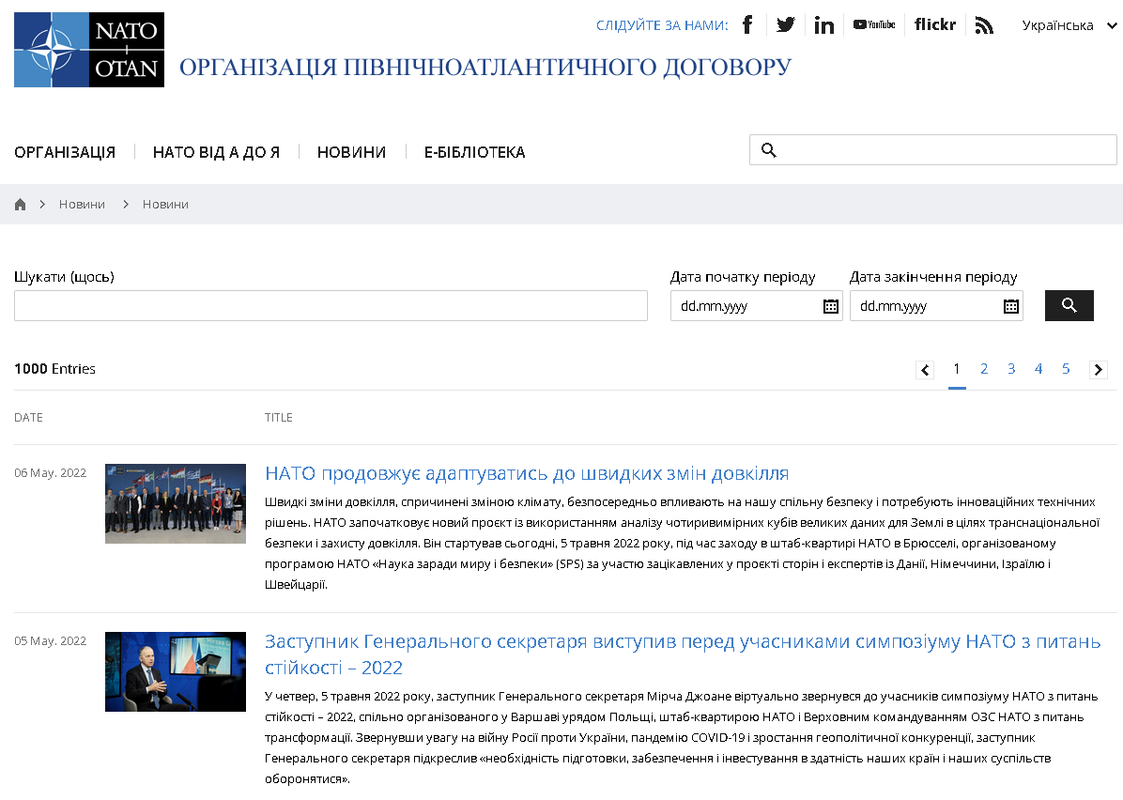This screenshot has width=1123, height=800.
Task: Click the NATO OTAN logo
Action: (89, 49)
